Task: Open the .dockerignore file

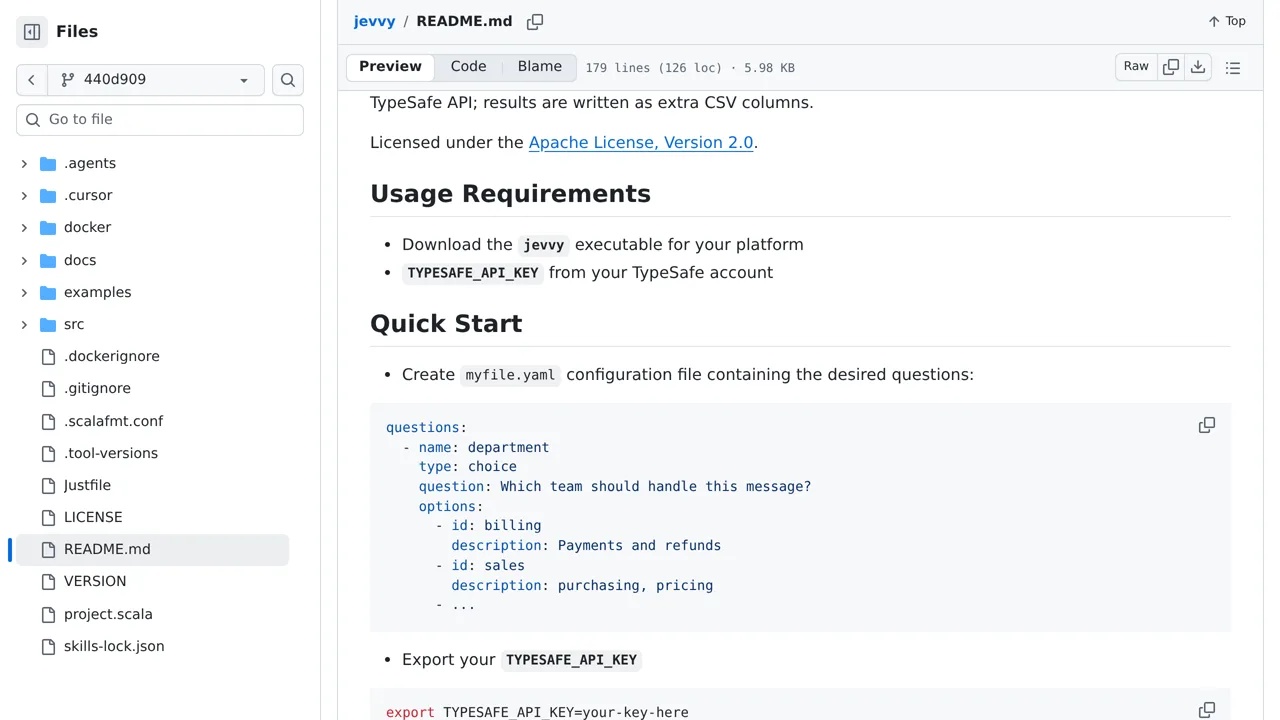Action: click(x=112, y=357)
